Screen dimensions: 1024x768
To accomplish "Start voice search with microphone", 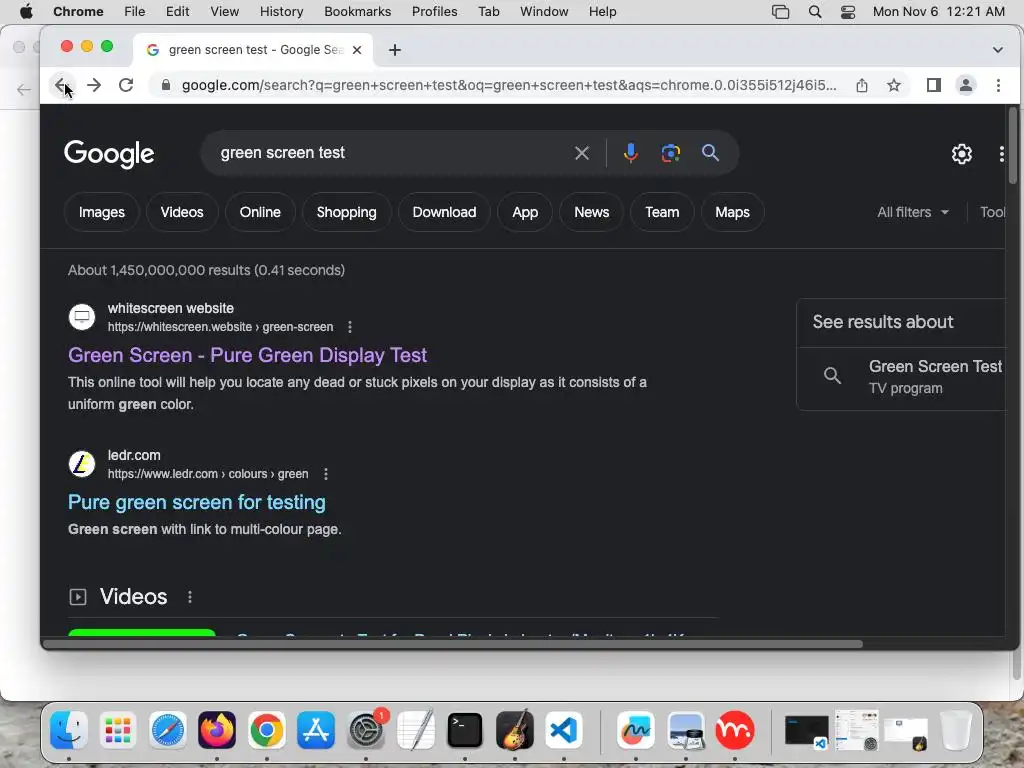I will pos(630,153).
